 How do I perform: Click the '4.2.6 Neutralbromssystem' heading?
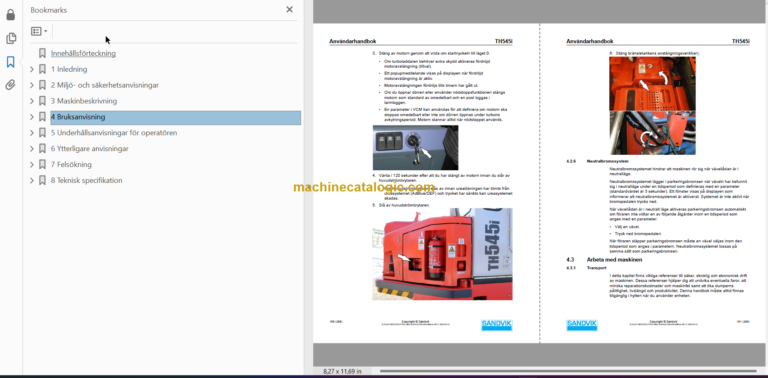598,161
